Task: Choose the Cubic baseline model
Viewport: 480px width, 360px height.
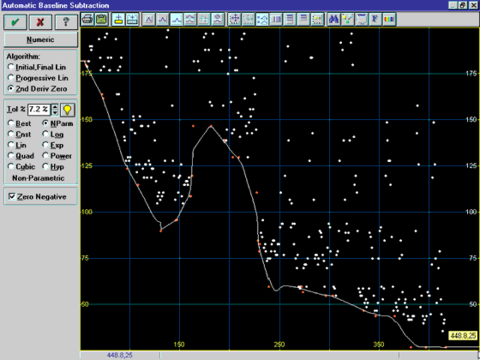Action: tap(21, 167)
